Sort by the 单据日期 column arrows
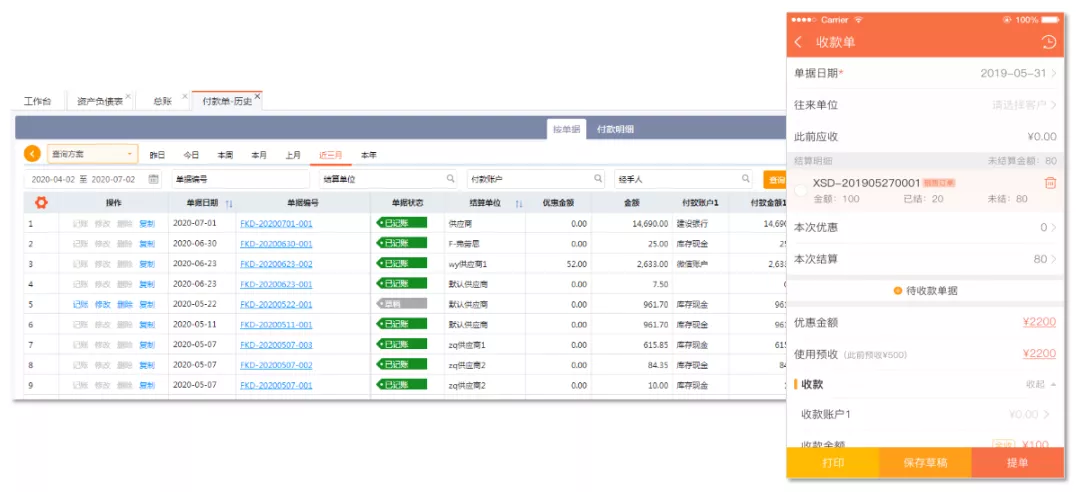The height and width of the screenshot is (492, 1080). tap(229, 203)
